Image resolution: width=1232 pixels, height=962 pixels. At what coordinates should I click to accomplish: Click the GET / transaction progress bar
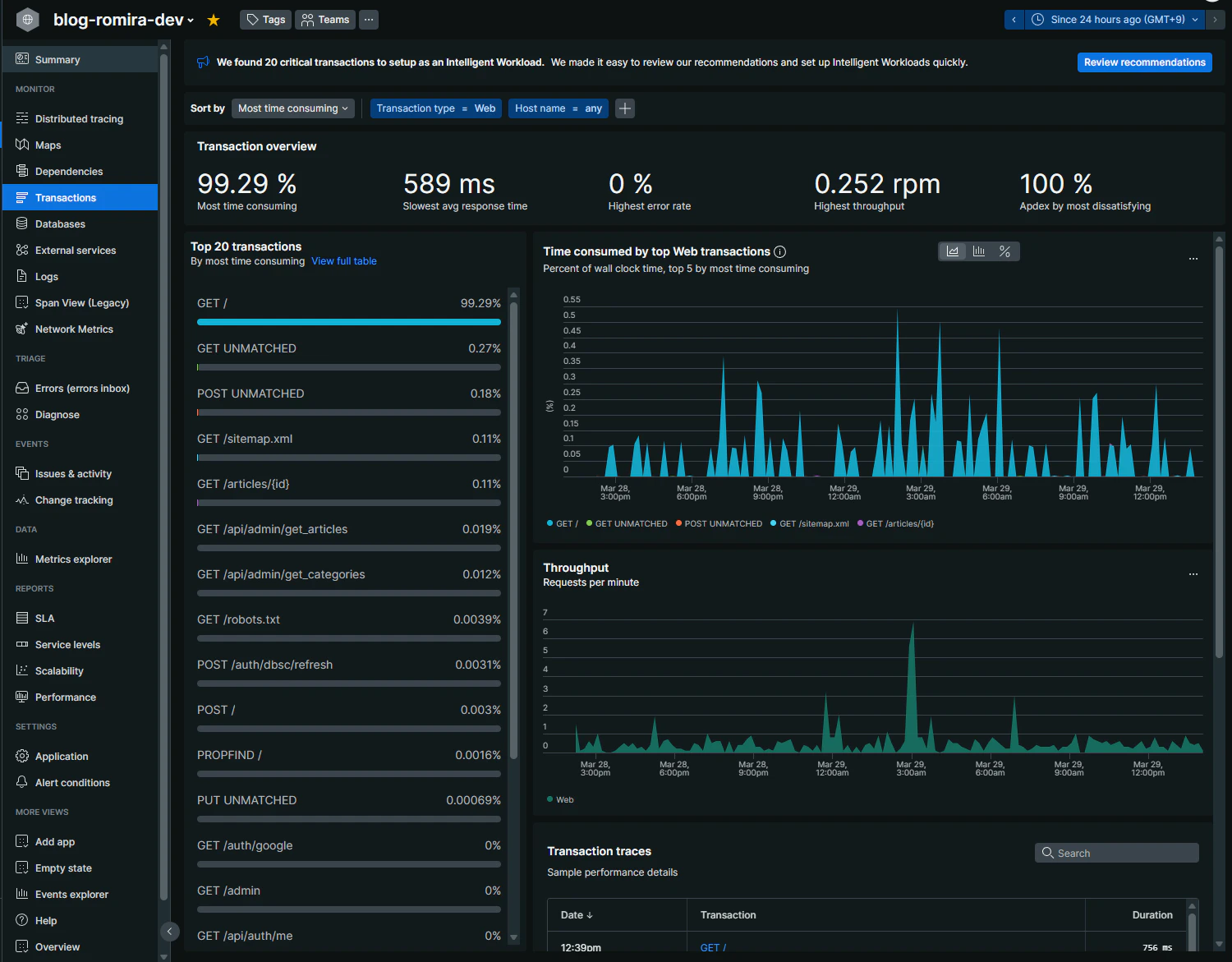click(x=349, y=322)
